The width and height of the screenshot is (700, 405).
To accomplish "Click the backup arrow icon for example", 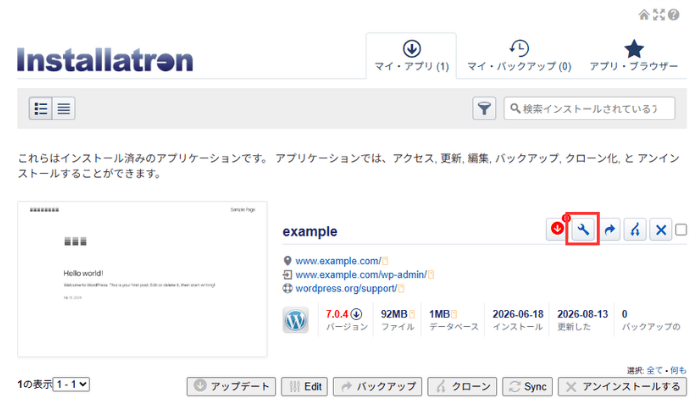I will click(x=609, y=230).
